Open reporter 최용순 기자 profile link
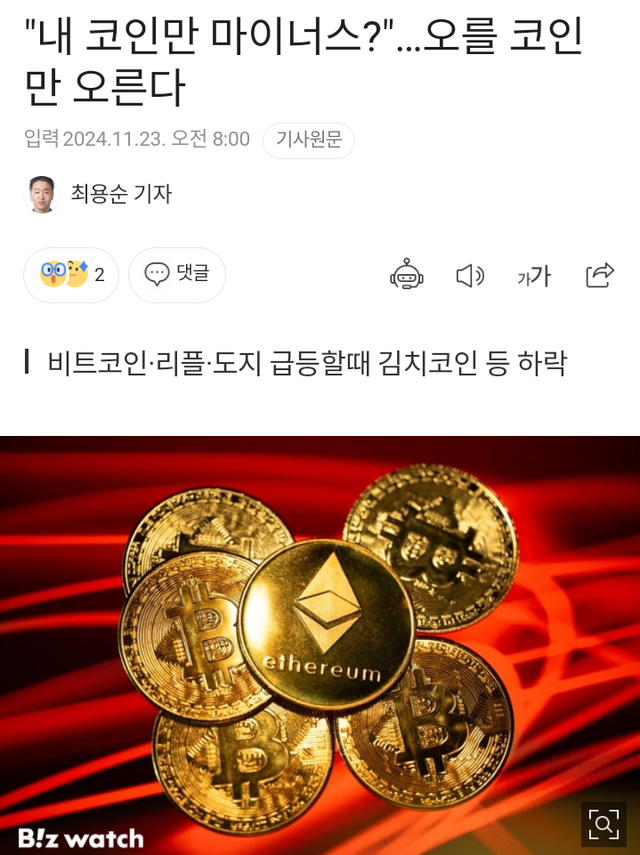 tap(121, 194)
